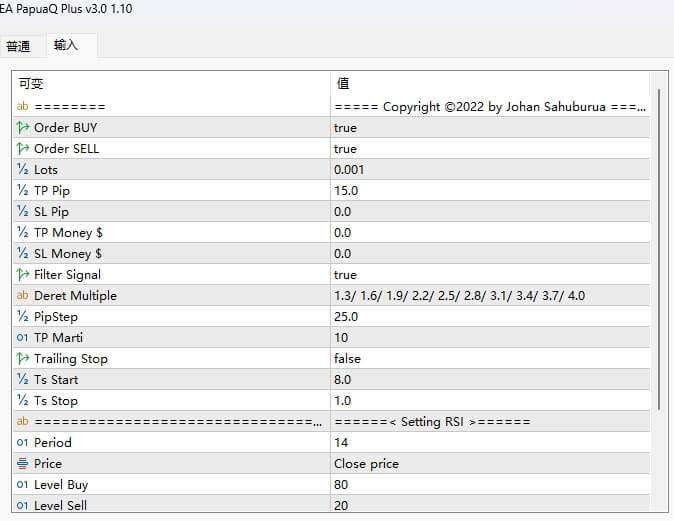Screen dimensions: 674x521
Task: Edit the Level Buy value 80
Action: [490, 484]
